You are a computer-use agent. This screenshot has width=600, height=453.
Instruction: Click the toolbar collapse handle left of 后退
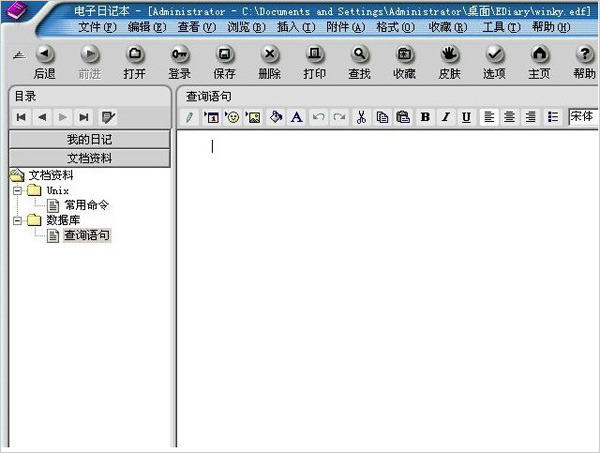20,56
